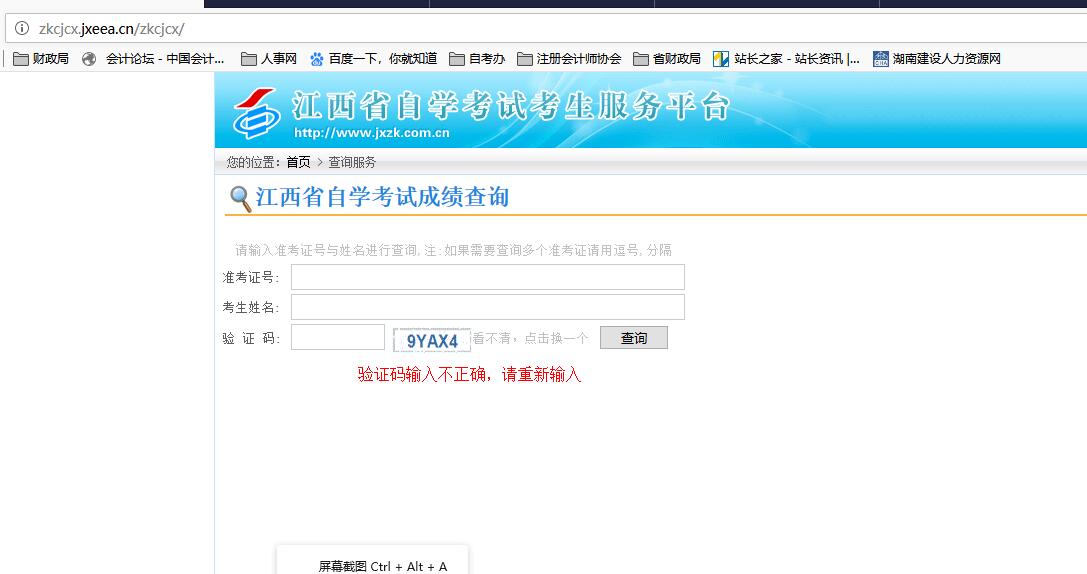
Task: Click the magnifier icon beside 成绩查询 heading
Action: point(240,199)
